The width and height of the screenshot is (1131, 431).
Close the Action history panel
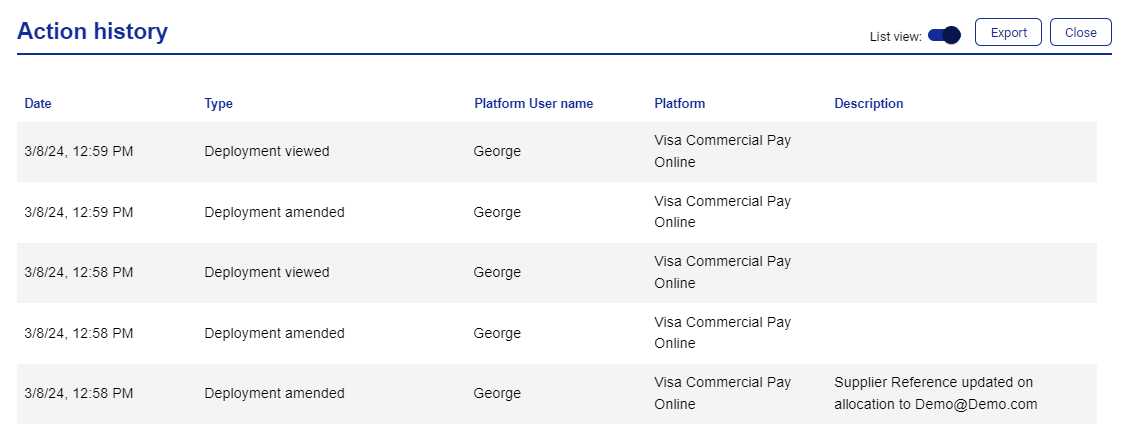tap(1081, 32)
